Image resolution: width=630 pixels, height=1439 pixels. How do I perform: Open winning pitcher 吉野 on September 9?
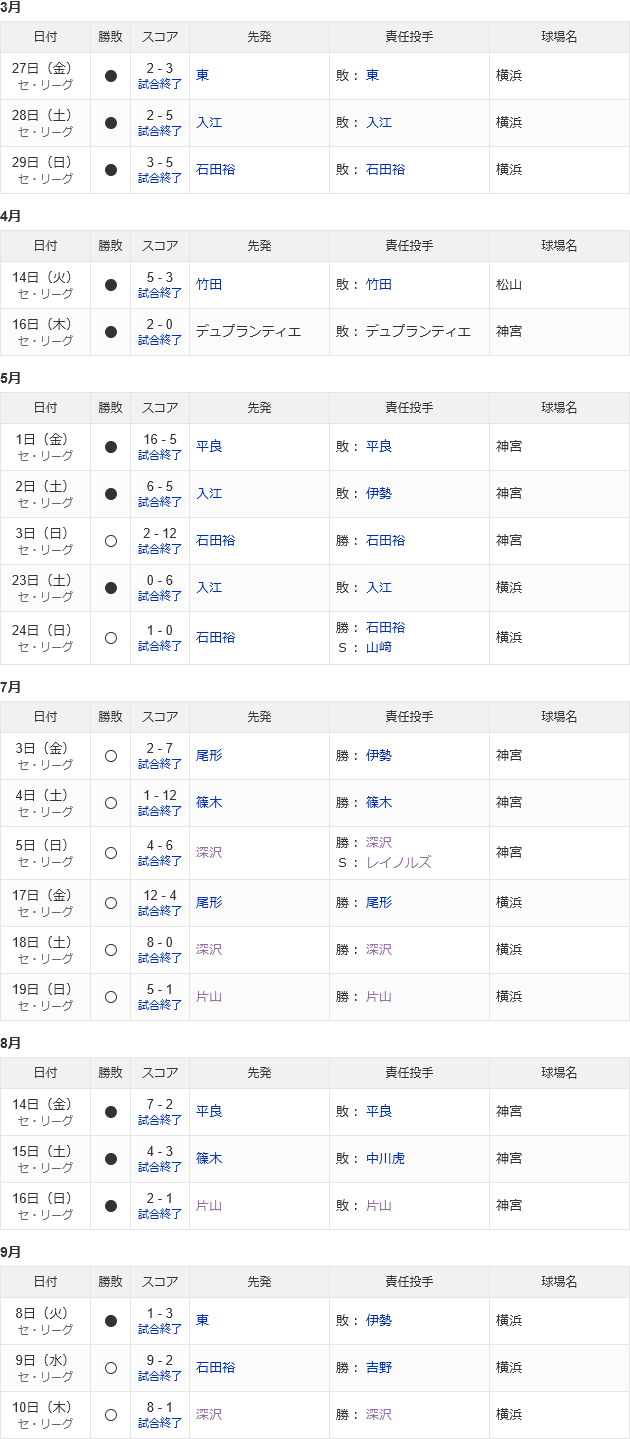tap(379, 1367)
